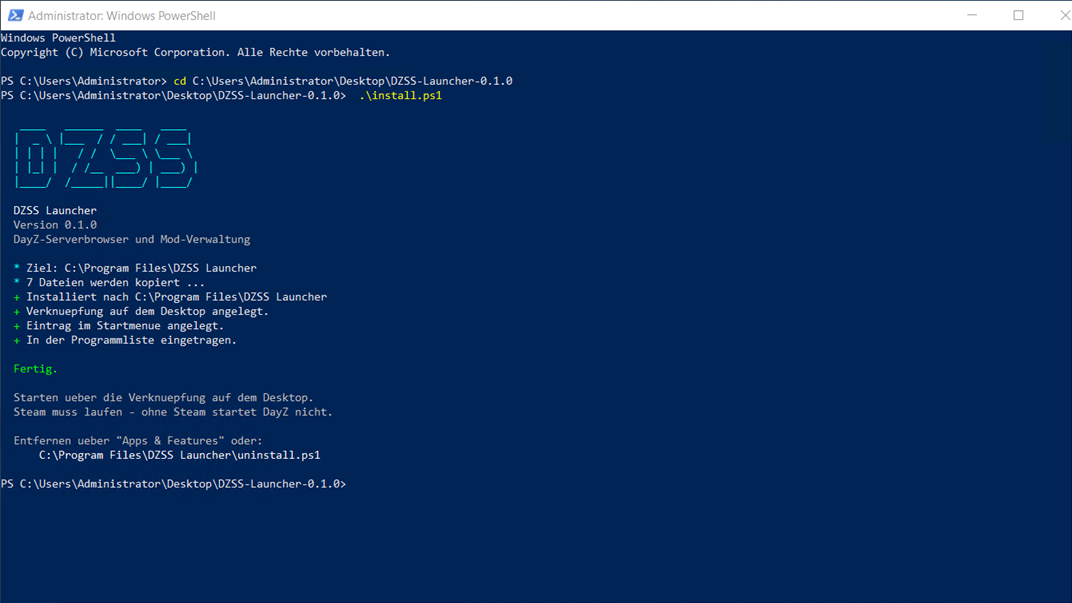Maximize the PowerShell window

[1018, 15]
